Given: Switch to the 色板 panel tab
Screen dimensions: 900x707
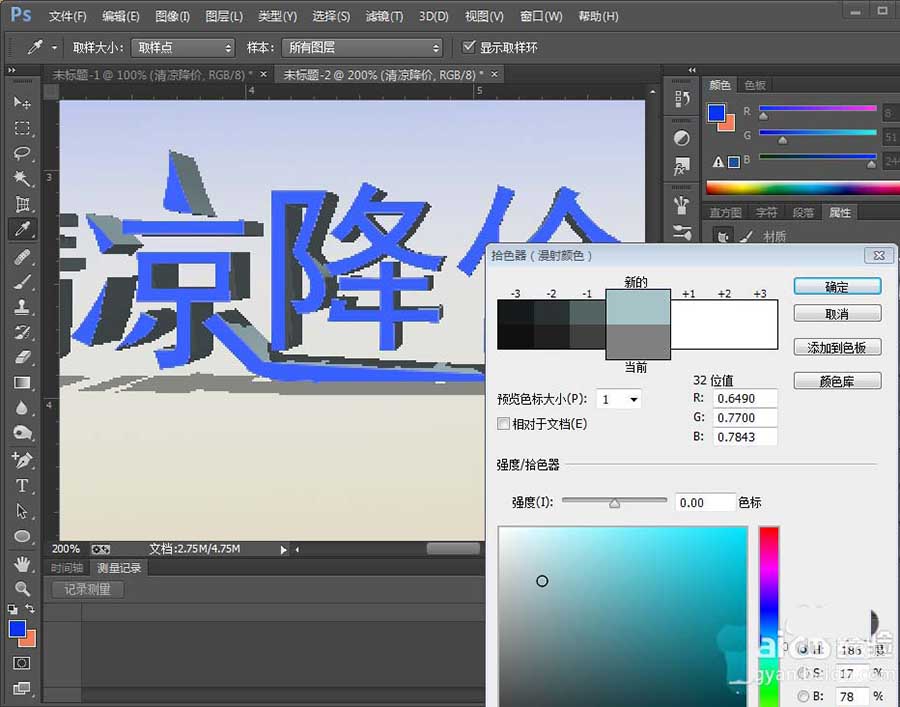Looking at the screenshot, I should point(755,85).
